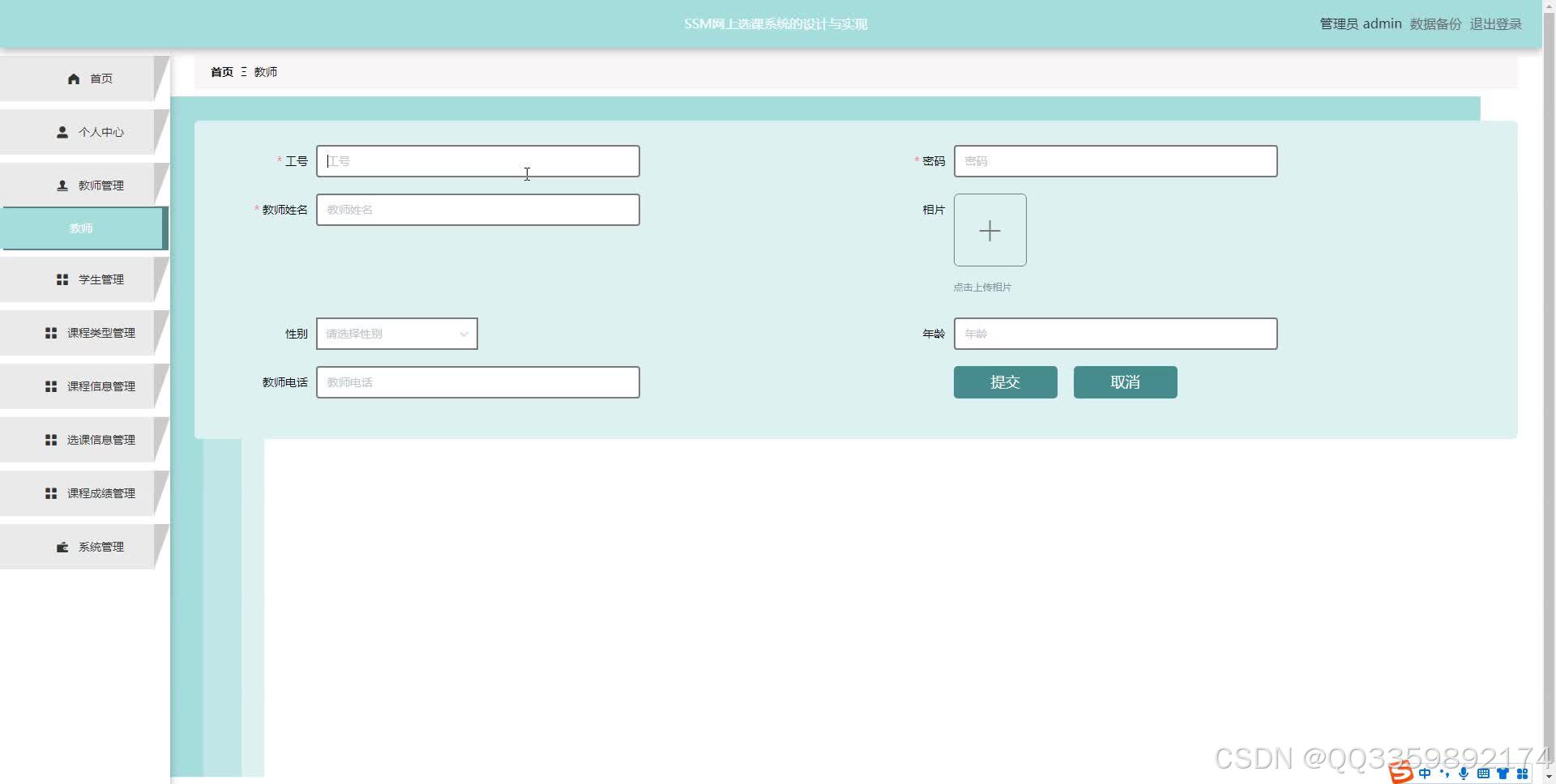Focus the 教师姓名 input field
This screenshot has height=784, width=1556.
pyautogui.click(x=477, y=210)
